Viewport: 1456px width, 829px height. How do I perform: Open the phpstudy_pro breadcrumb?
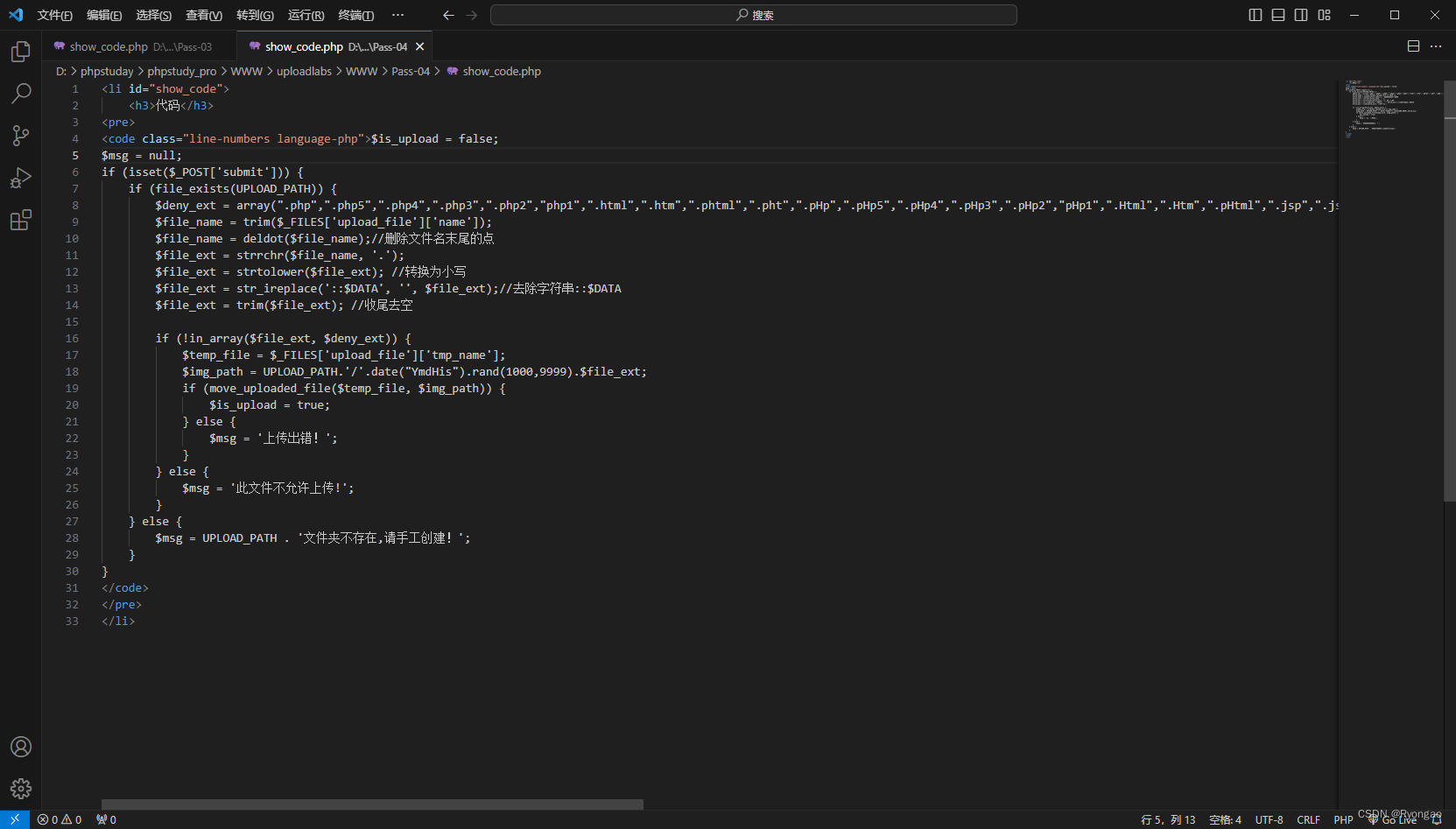click(182, 71)
